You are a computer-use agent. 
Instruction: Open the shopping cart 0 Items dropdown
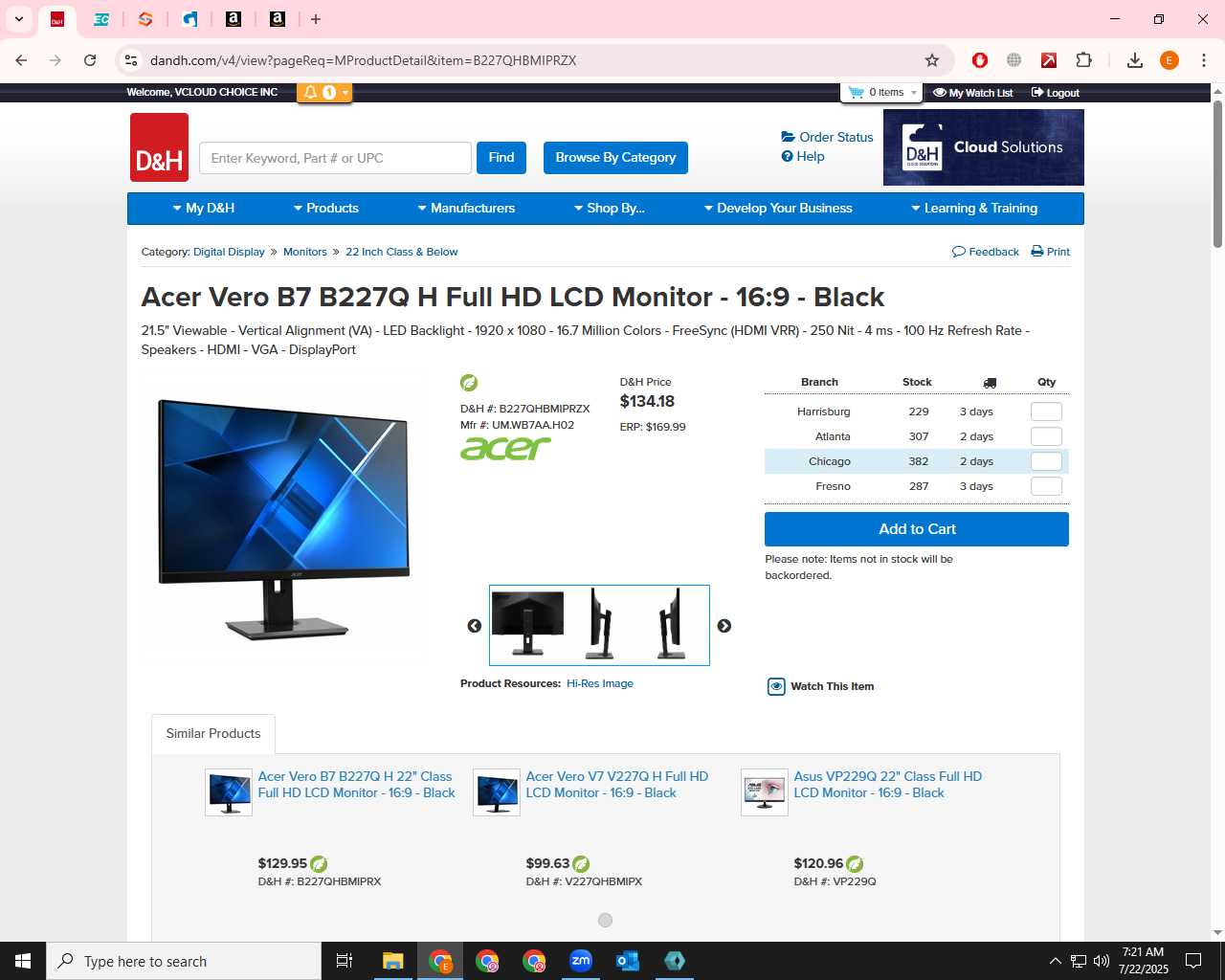click(881, 92)
